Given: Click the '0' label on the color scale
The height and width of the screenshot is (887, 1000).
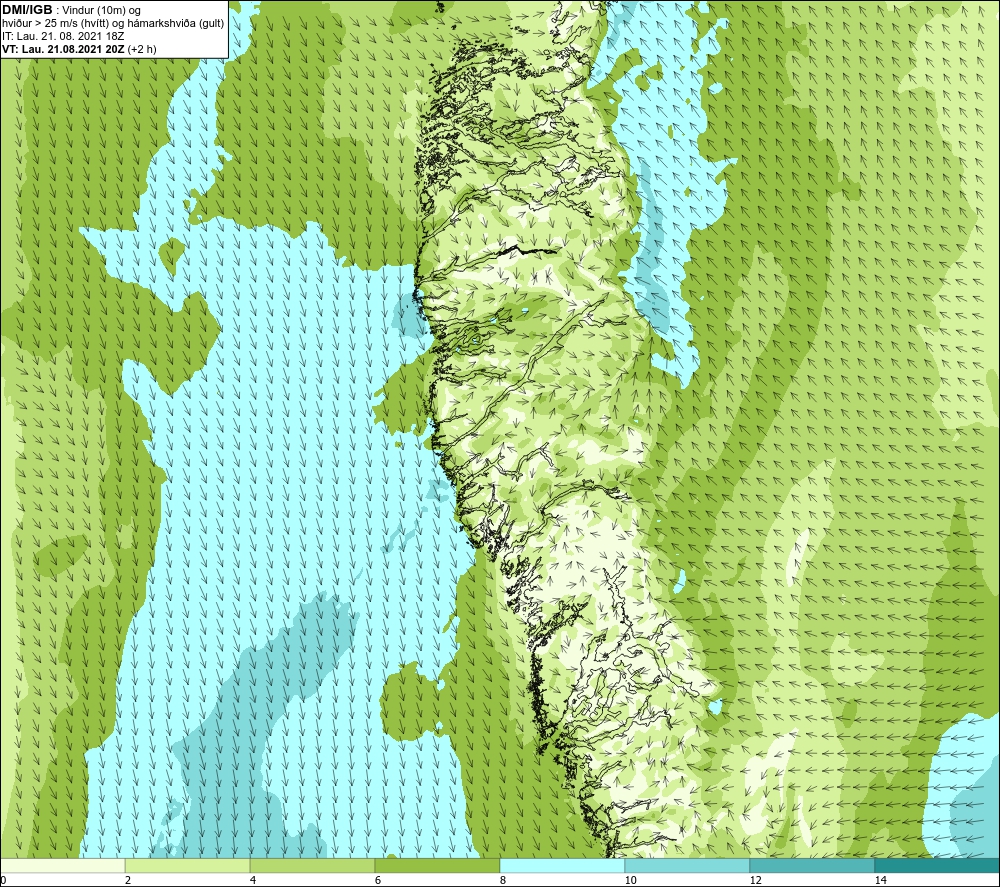Looking at the screenshot, I should point(3,880).
